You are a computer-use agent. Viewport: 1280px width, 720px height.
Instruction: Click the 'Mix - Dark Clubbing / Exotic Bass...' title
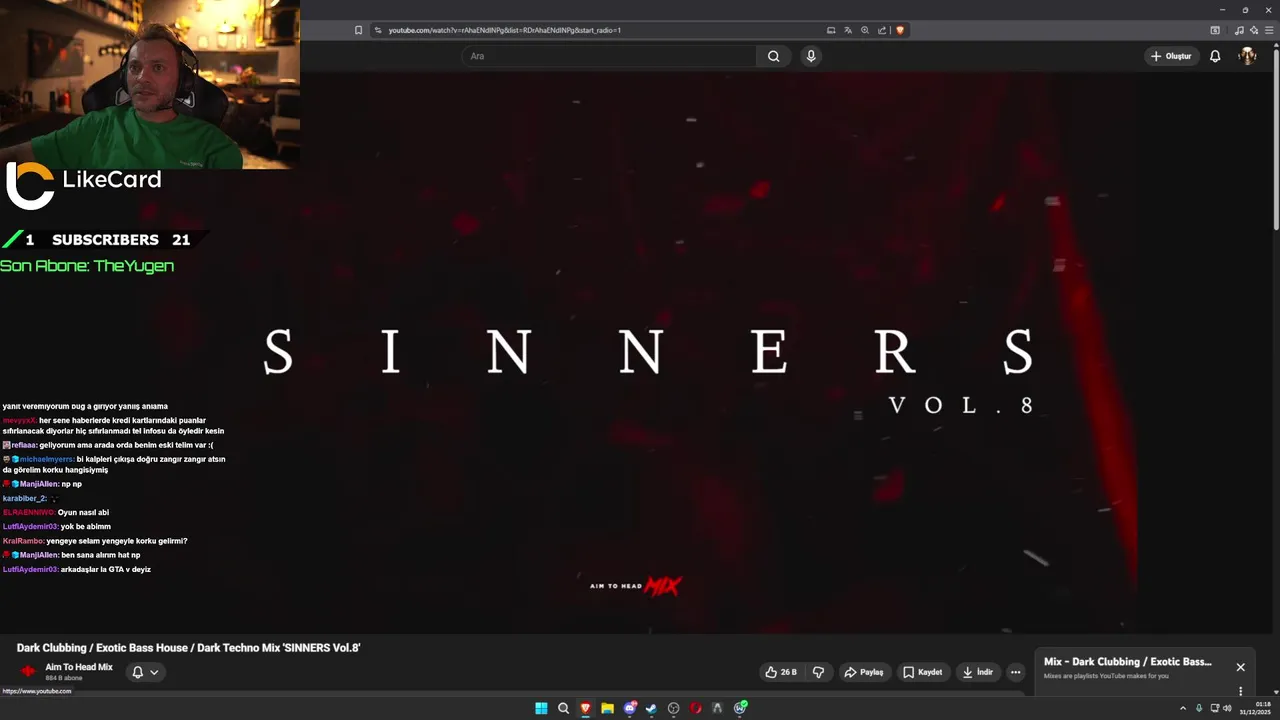[1127, 662]
